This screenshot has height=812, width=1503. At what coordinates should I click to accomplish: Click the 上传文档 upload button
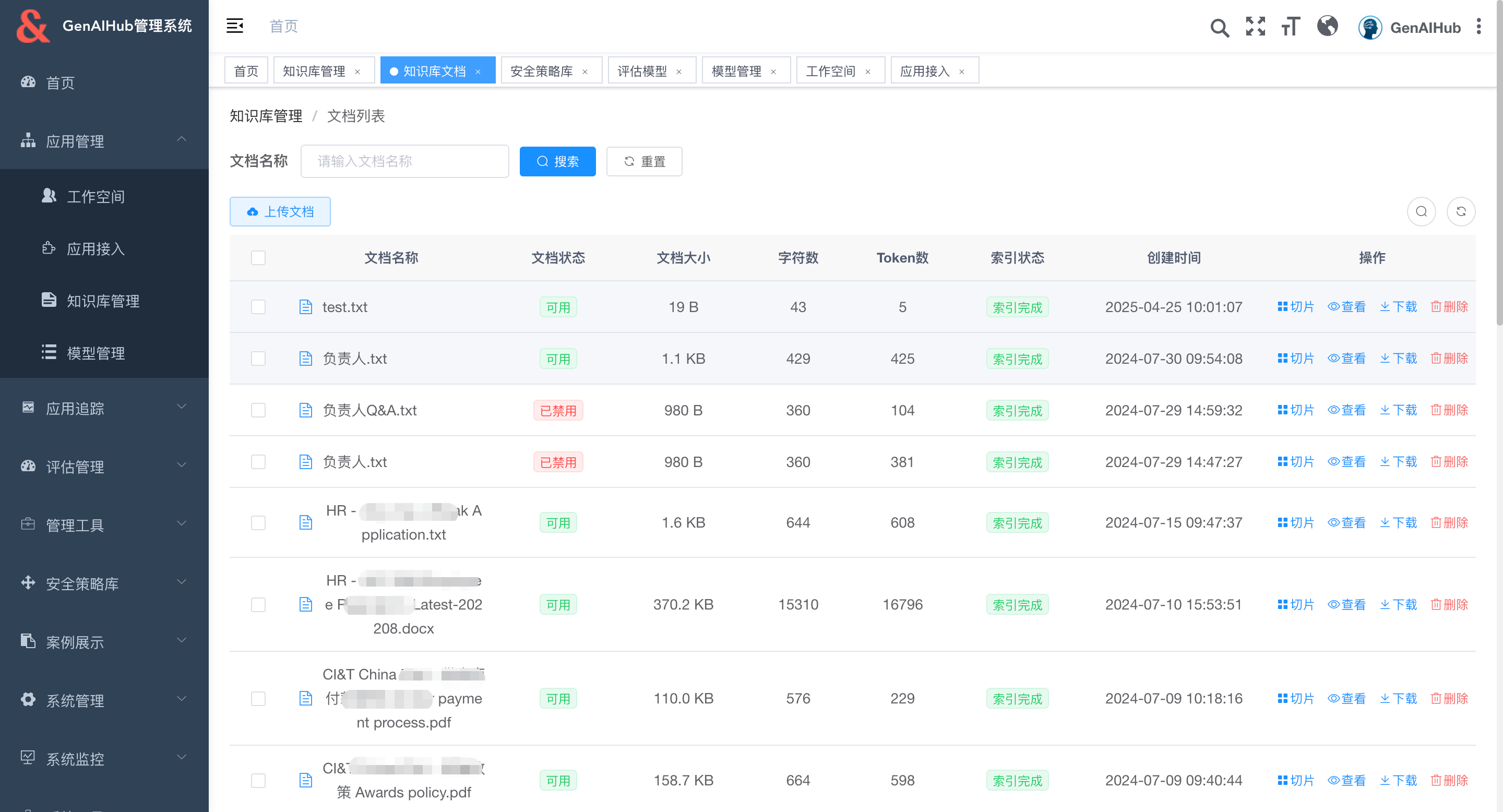coord(280,212)
